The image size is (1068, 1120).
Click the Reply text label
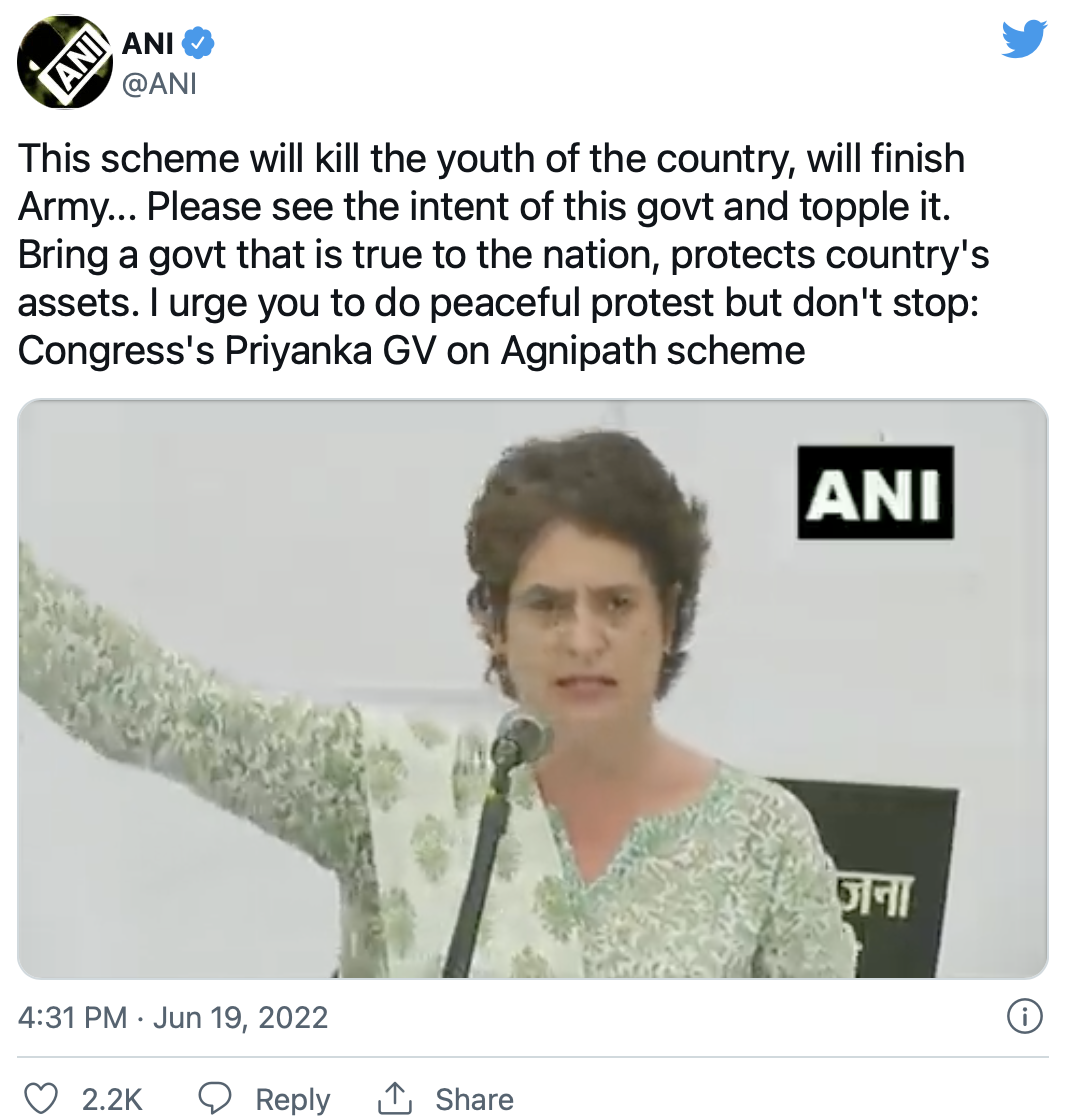[293, 1100]
